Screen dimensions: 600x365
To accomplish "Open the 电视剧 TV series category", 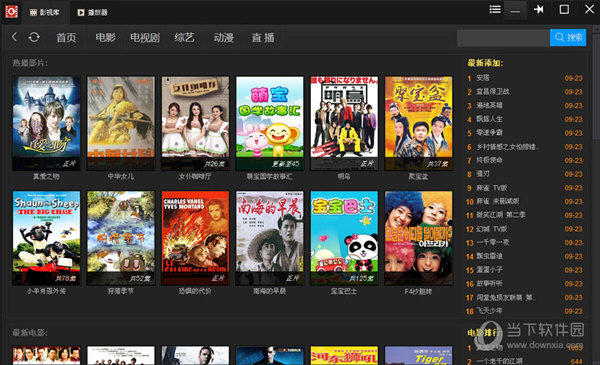I will (x=145, y=37).
